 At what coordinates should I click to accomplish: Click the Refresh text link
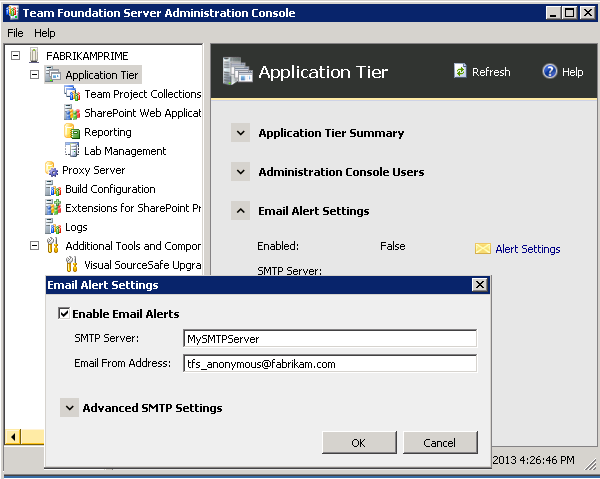pyautogui.click(x=491, y=72)
